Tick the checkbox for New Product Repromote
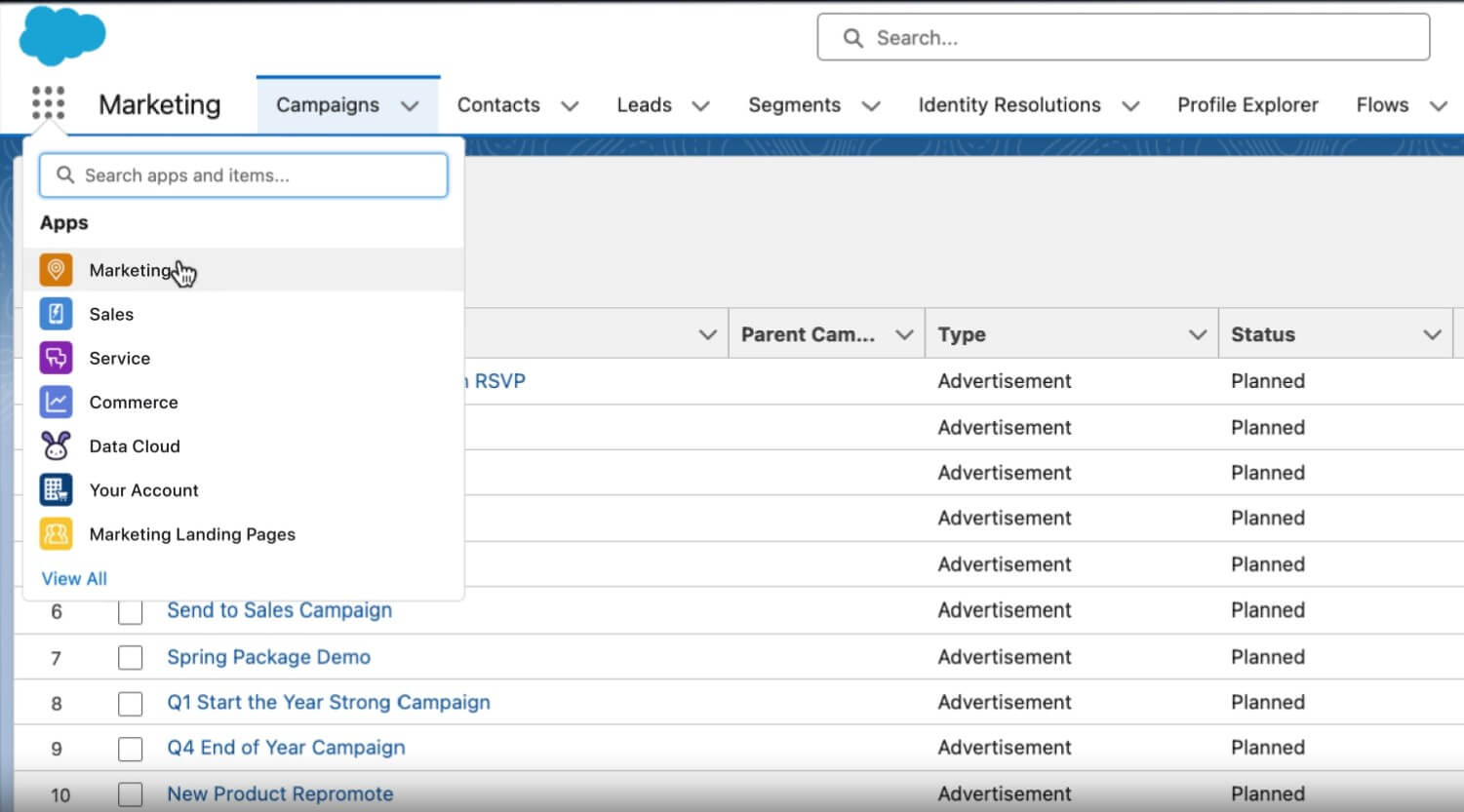 (130, 794)
